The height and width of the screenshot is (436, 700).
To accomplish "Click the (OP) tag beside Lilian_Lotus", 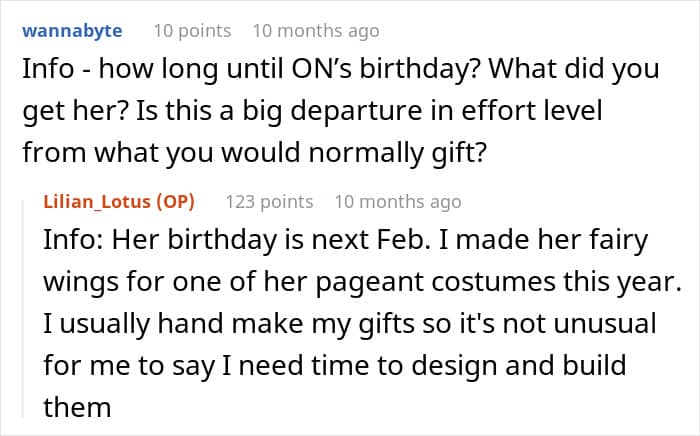I will point(174,202).
